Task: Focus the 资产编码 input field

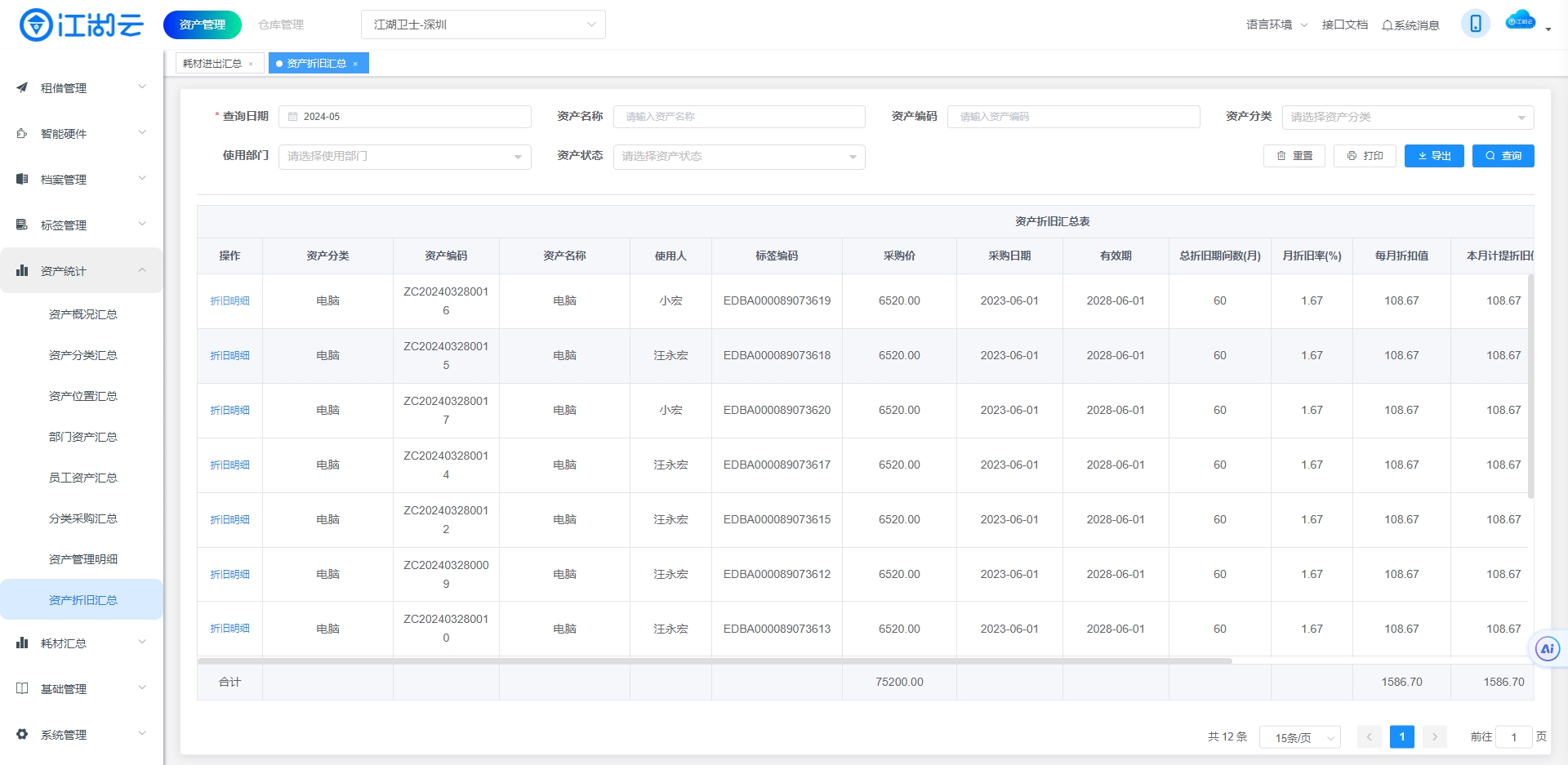Action: (1073, 117)
